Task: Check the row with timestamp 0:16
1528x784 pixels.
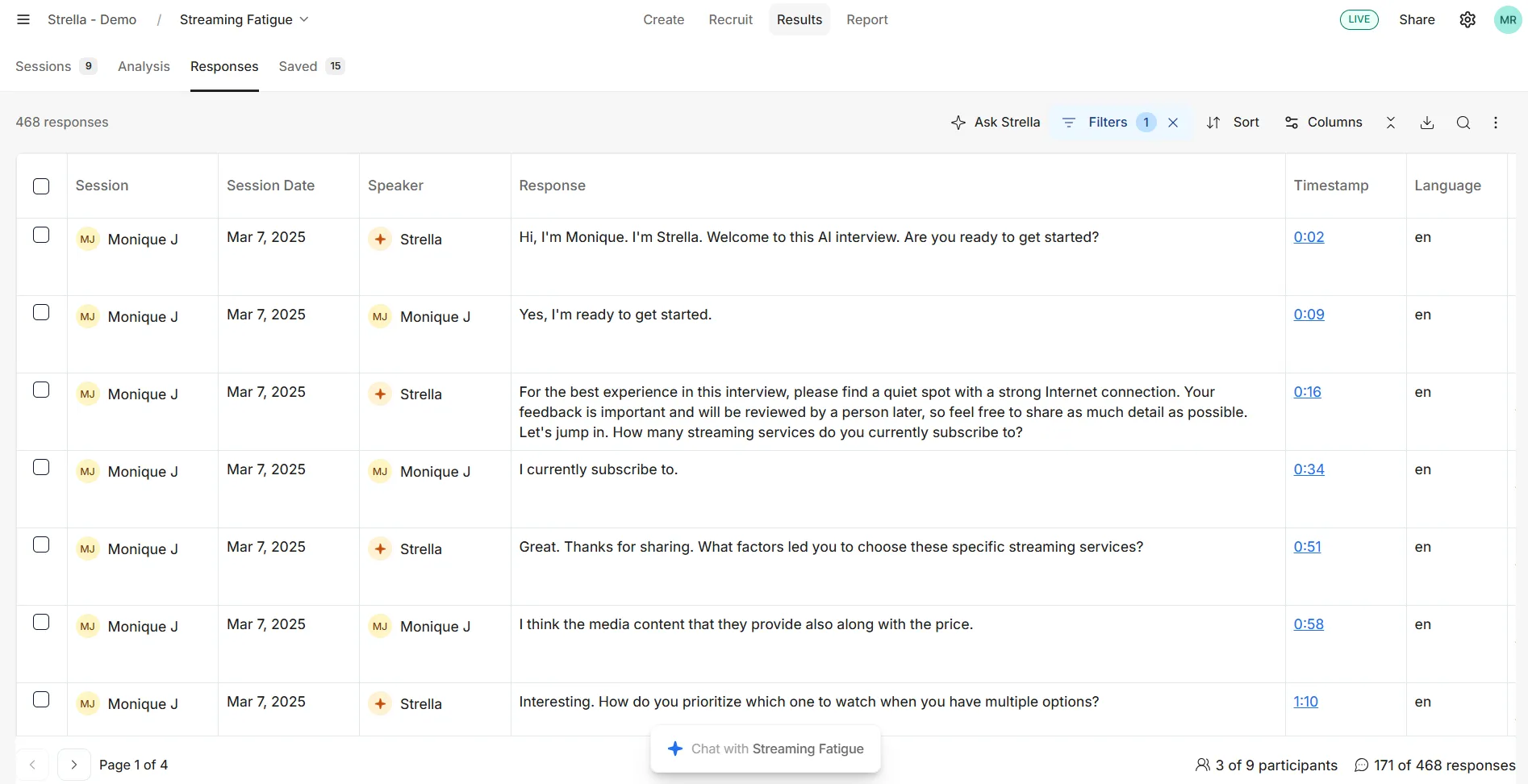Action: (x=41, y=390)
